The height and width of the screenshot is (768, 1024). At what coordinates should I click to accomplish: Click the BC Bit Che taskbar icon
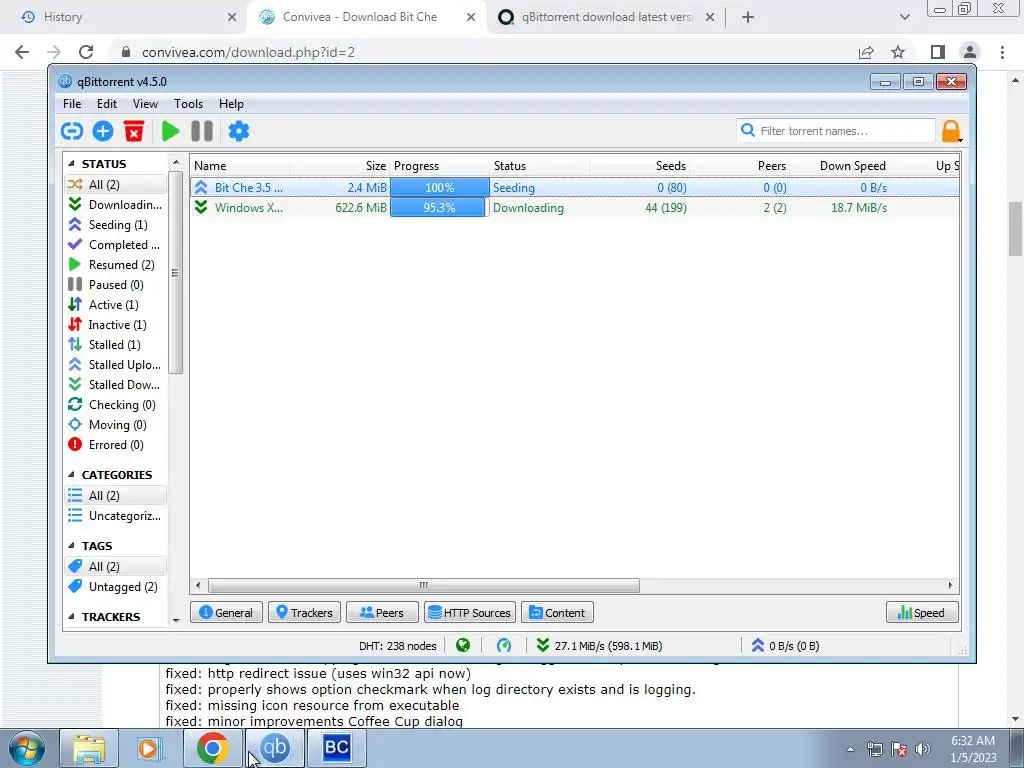(336, 748)
